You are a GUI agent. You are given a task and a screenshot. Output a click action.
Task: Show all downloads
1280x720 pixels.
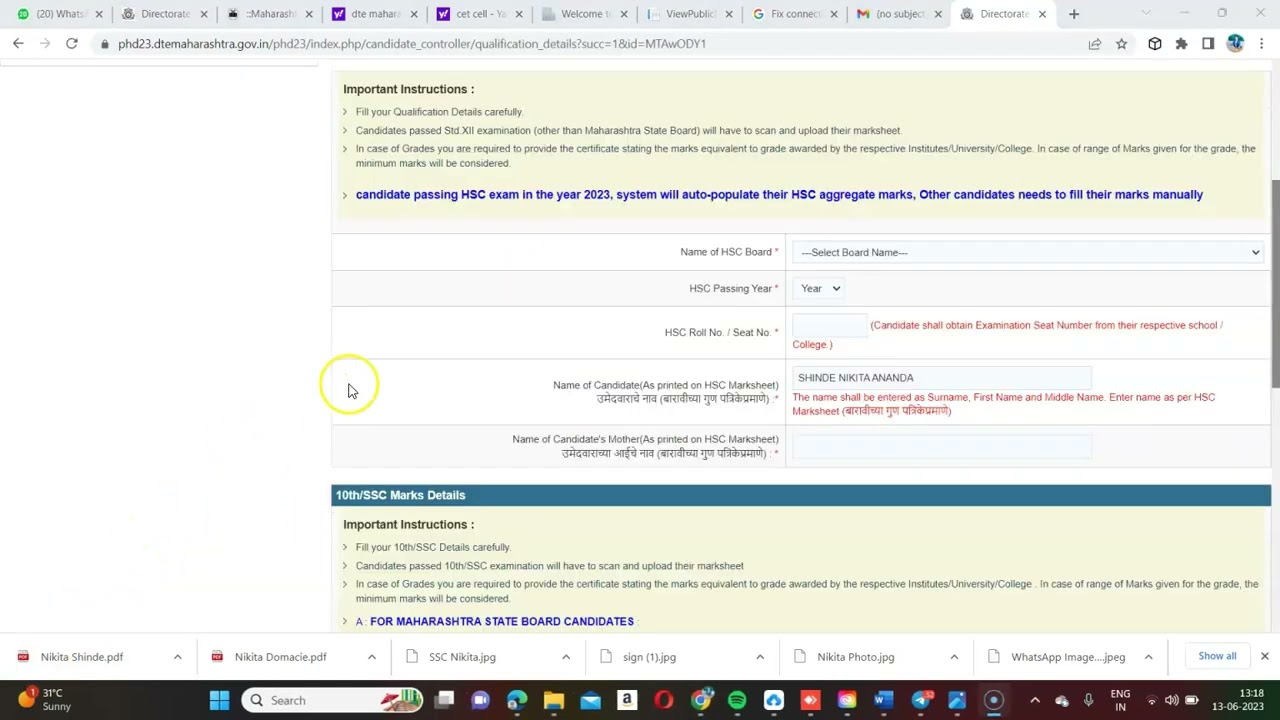pos(1217,656)
